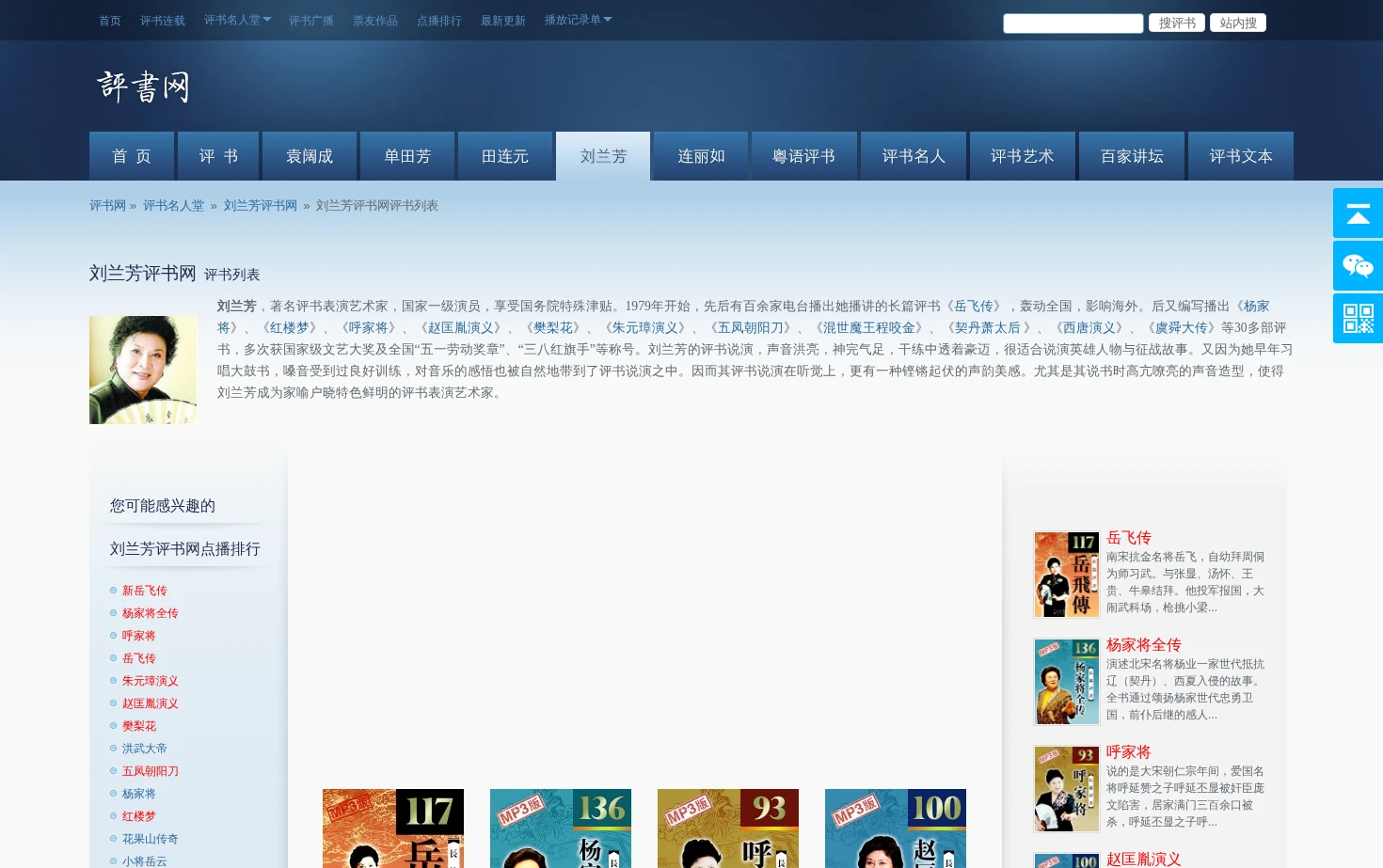Click the back-to-top arrow icon

coord(1358,213)
